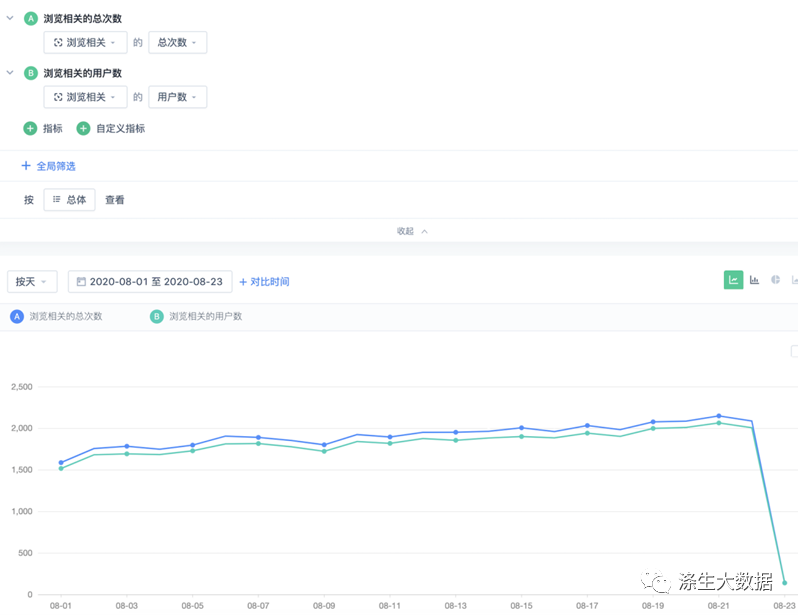Switch to line chart view

pos(733,280)
